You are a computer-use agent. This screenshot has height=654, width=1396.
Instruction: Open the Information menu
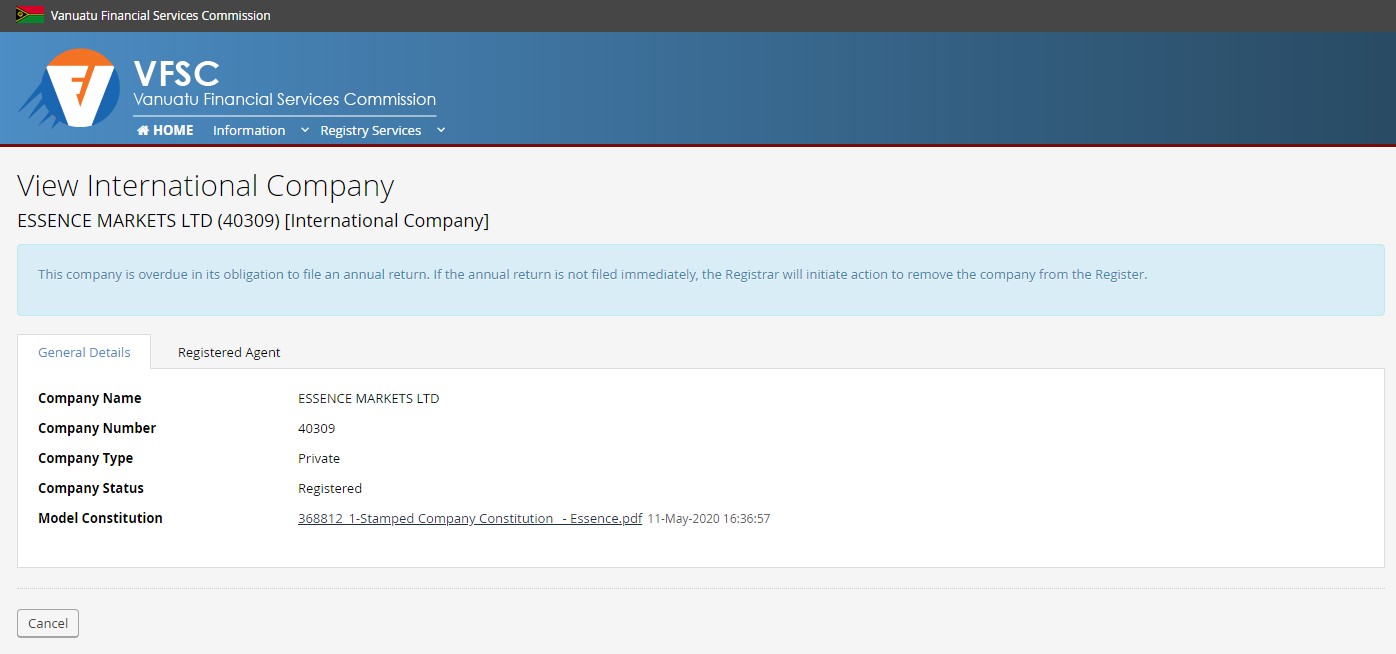tap(249, 130)
